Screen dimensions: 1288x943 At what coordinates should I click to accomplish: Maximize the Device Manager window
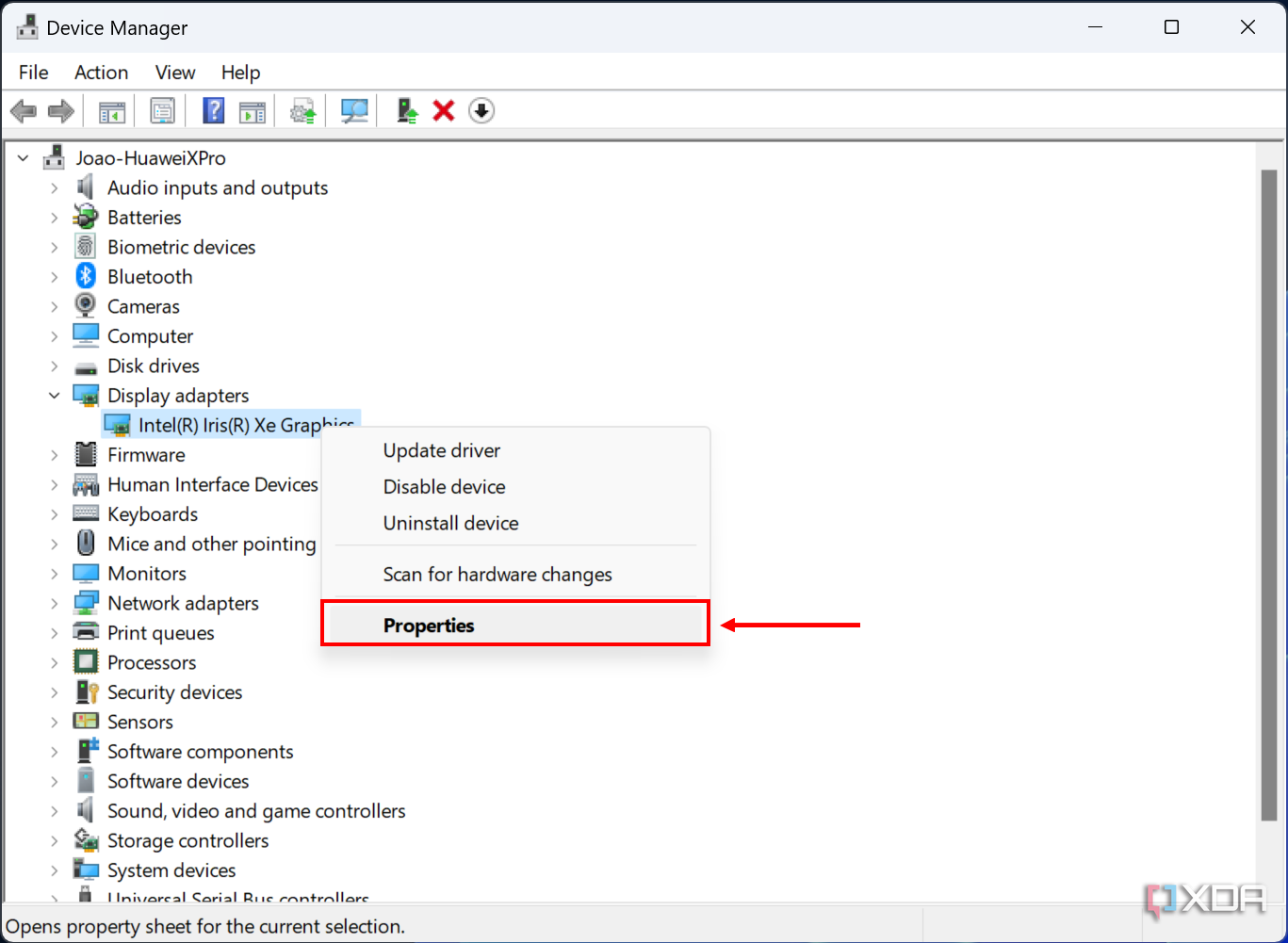(x=1171, y=27)
